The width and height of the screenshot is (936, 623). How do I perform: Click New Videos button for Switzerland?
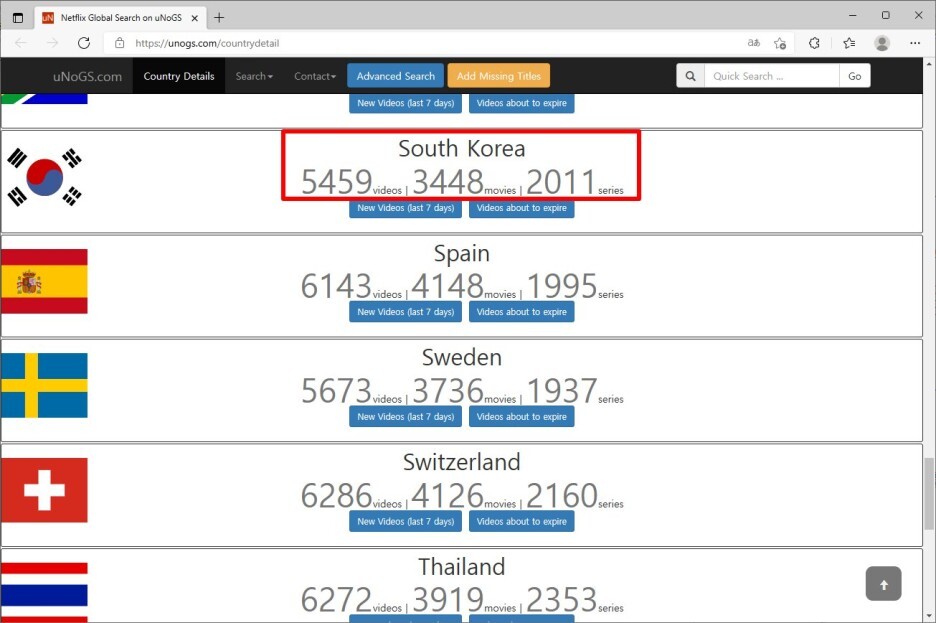(405, 521)
